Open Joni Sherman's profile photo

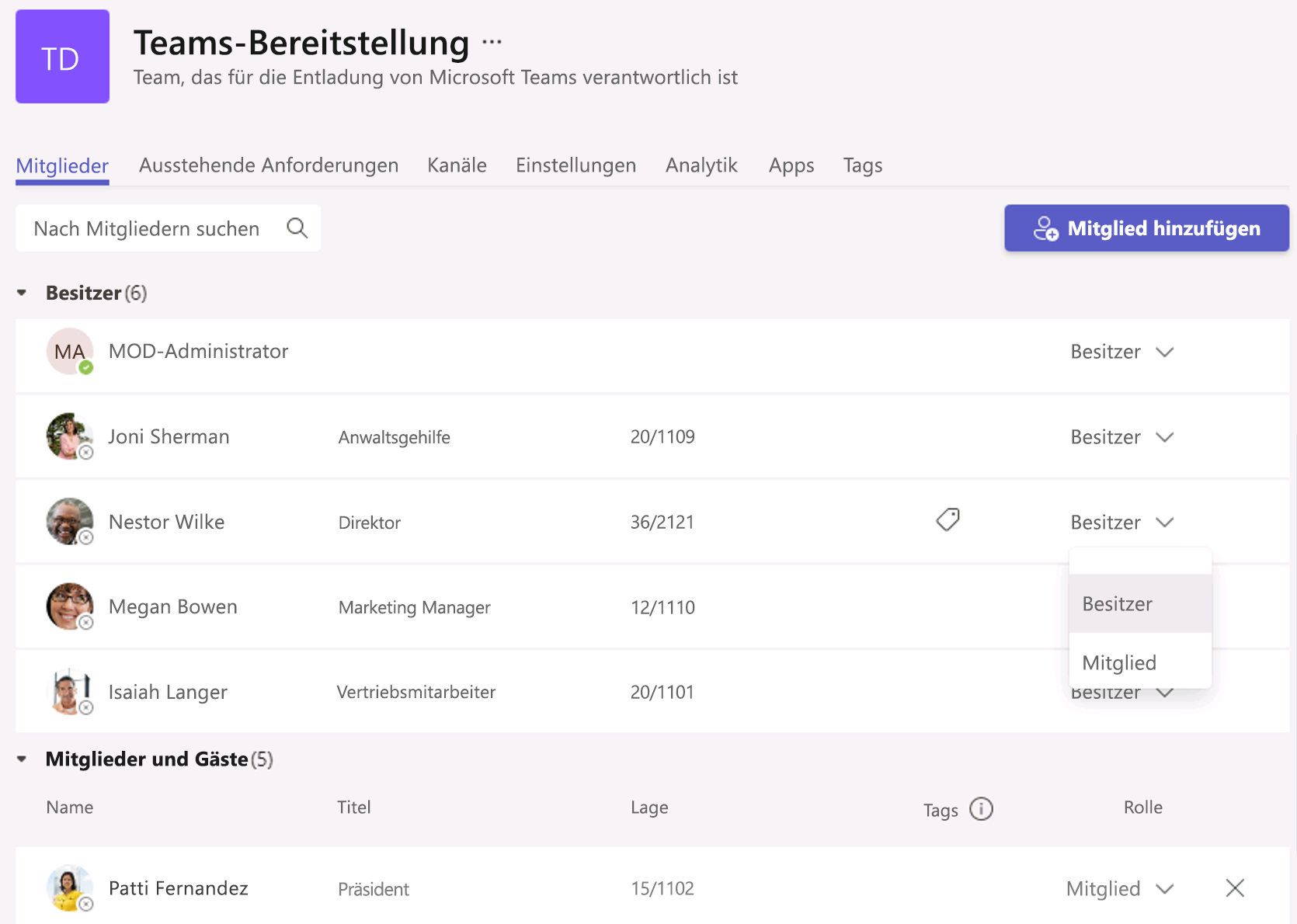[70, 436]
